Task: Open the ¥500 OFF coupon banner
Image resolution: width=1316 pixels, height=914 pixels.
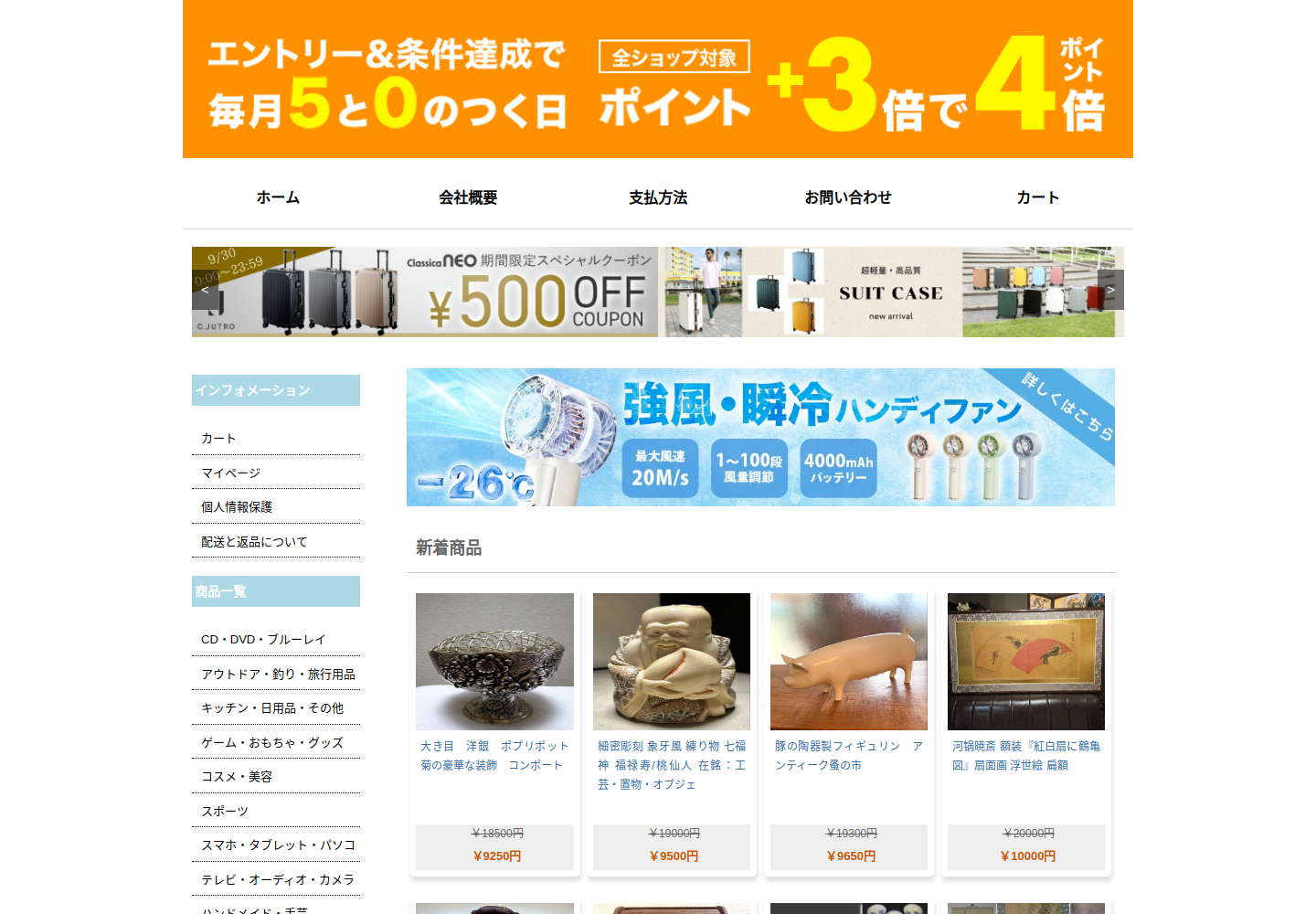Action: 425,292
